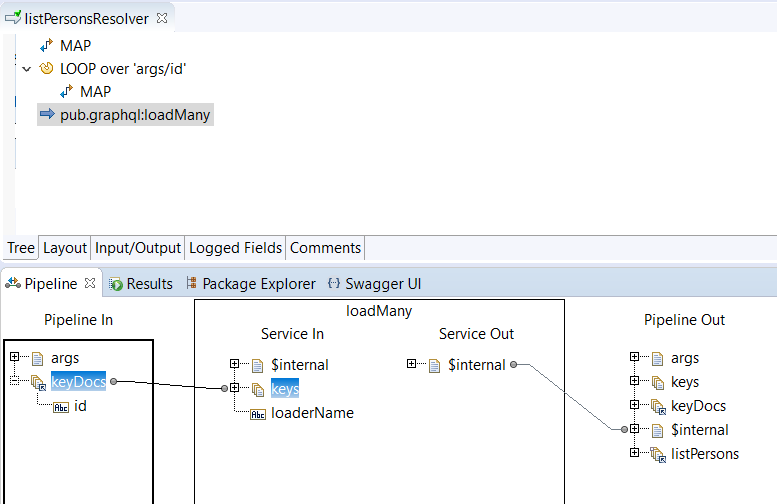Open the Input/Output tab
Screen dimensions: 777x504
pos(138,247)
